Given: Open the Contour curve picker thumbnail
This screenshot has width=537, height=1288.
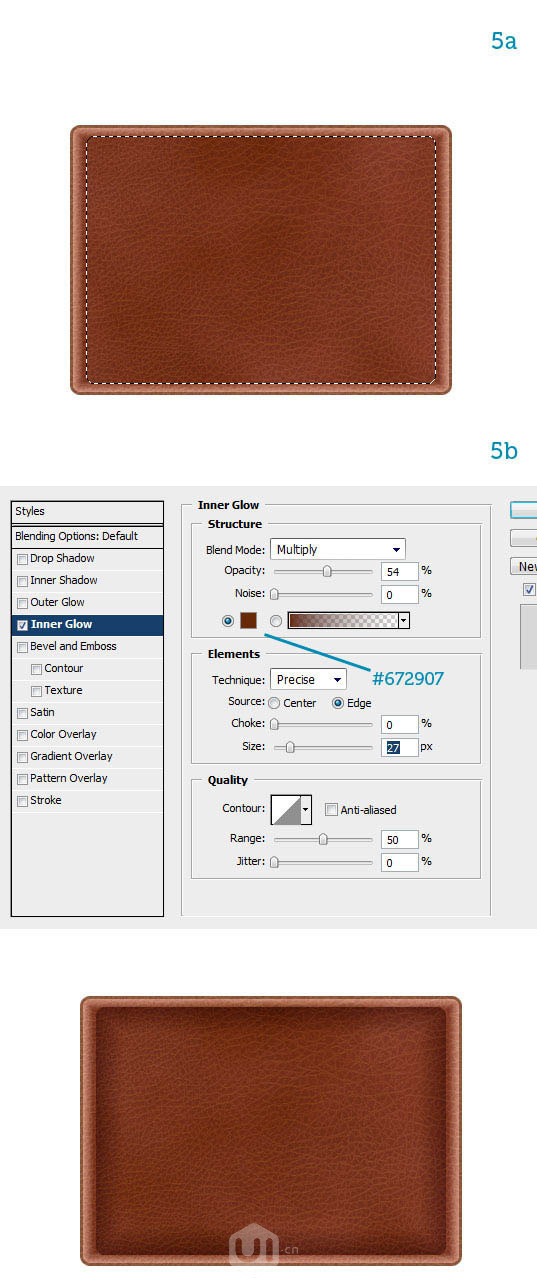Looking at the screenshot, I should pyautogui.click(x=286, y=809).
